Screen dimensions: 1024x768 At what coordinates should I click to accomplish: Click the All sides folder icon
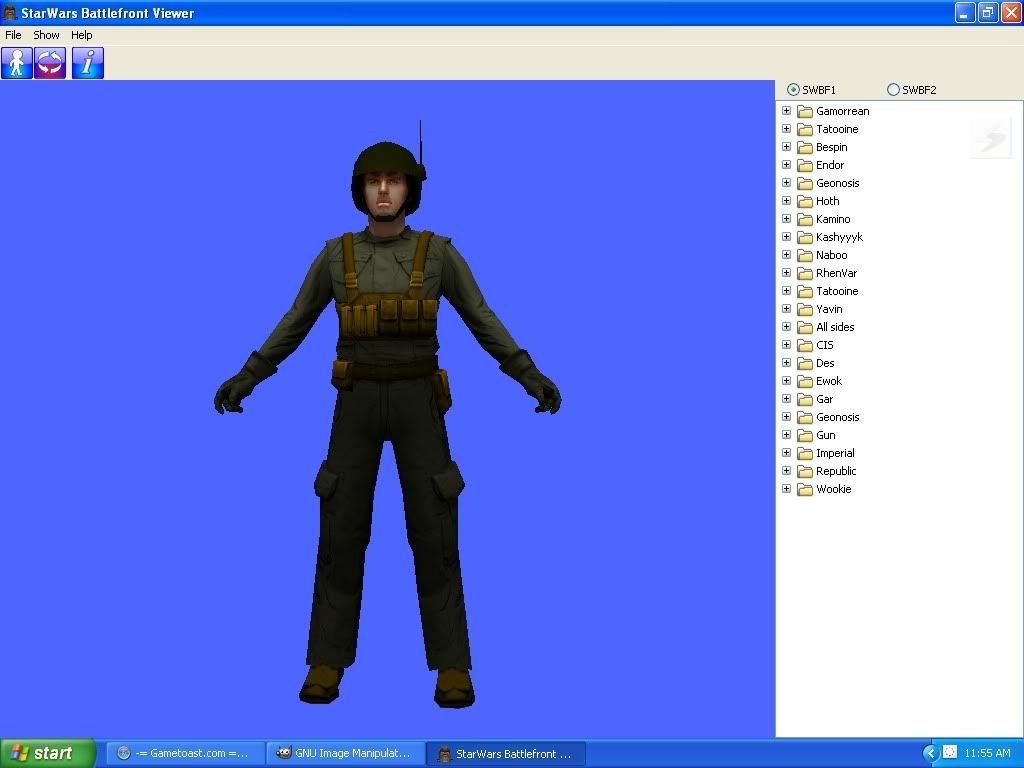pos(805,327)
